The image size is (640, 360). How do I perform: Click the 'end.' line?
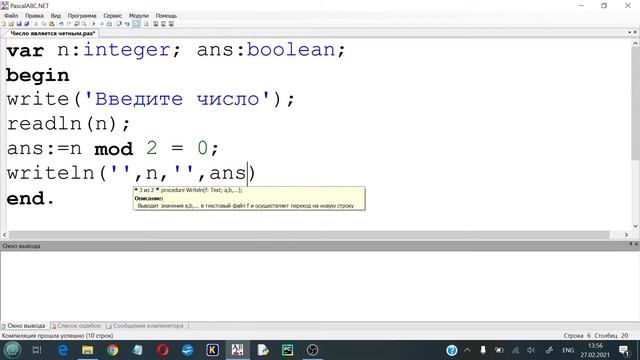click(30, 198)
